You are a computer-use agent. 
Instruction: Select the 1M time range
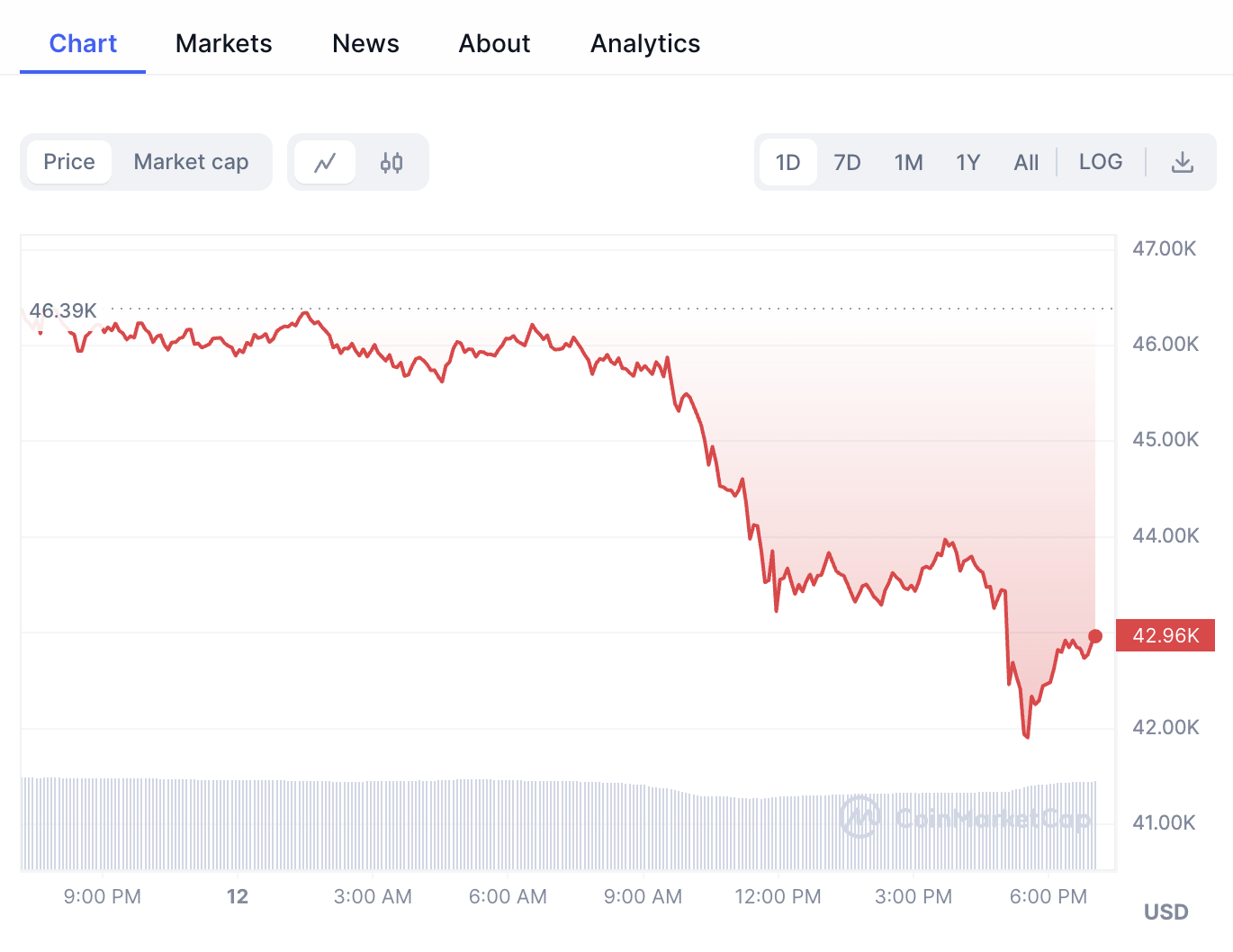[908, 162]
